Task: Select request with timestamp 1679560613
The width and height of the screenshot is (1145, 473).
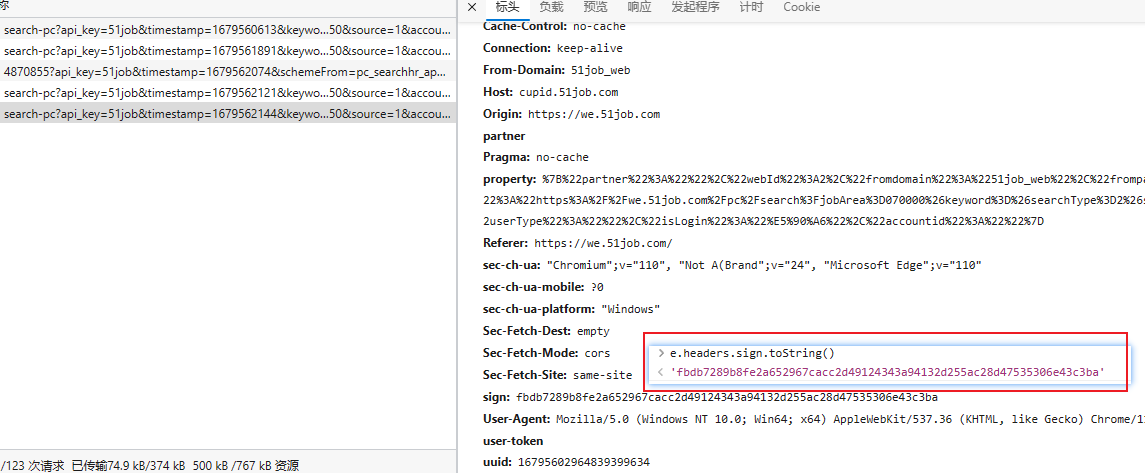Action: [x=227, y=30]
